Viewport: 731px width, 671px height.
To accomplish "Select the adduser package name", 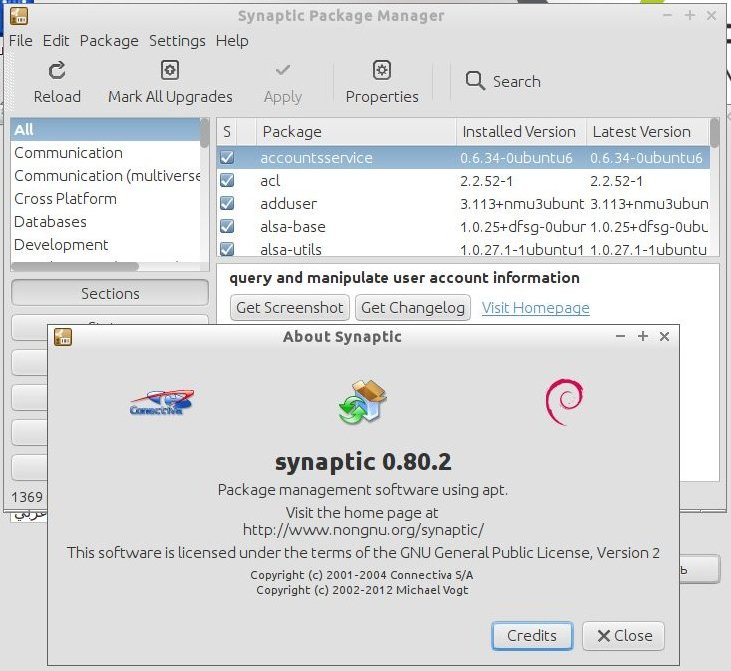I will [x=289, y=203].
